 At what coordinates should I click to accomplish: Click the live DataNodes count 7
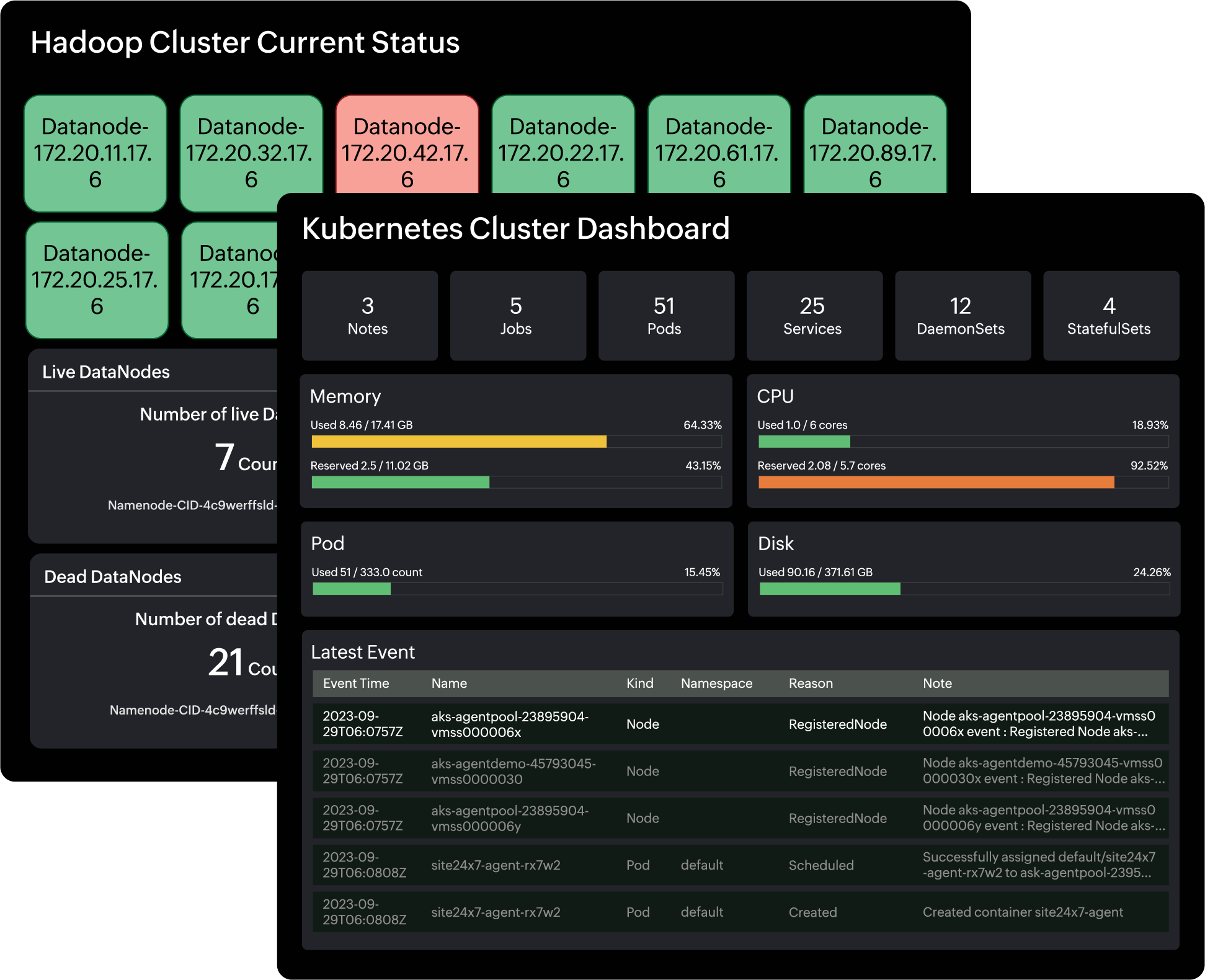pos(225,458)
